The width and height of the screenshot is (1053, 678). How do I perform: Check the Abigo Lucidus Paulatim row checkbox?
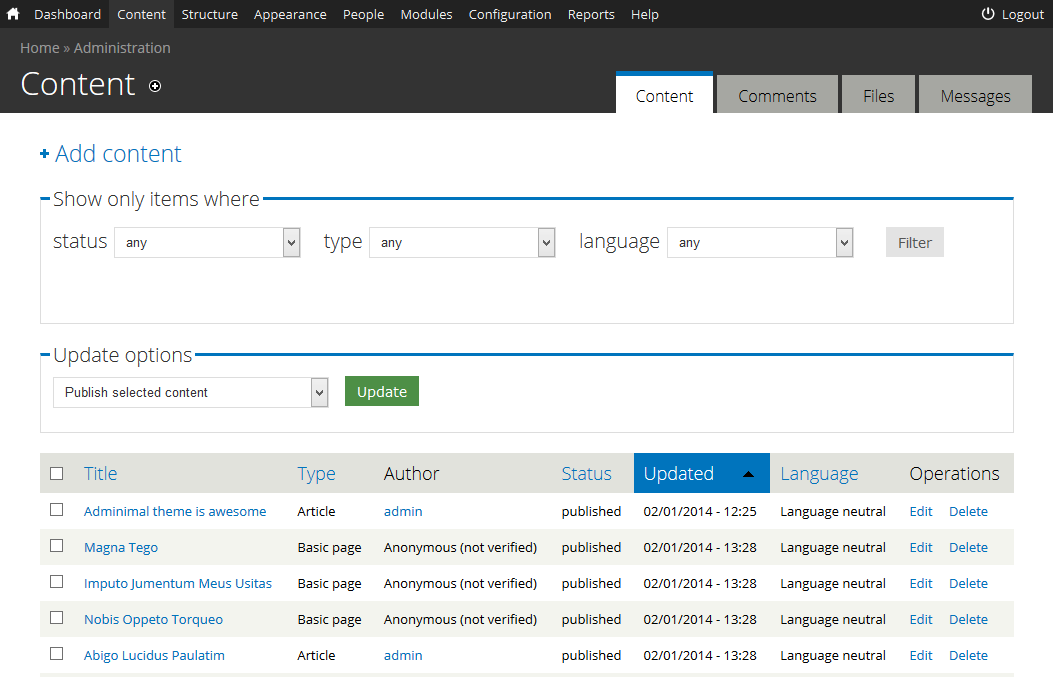[x=57, y=654]
